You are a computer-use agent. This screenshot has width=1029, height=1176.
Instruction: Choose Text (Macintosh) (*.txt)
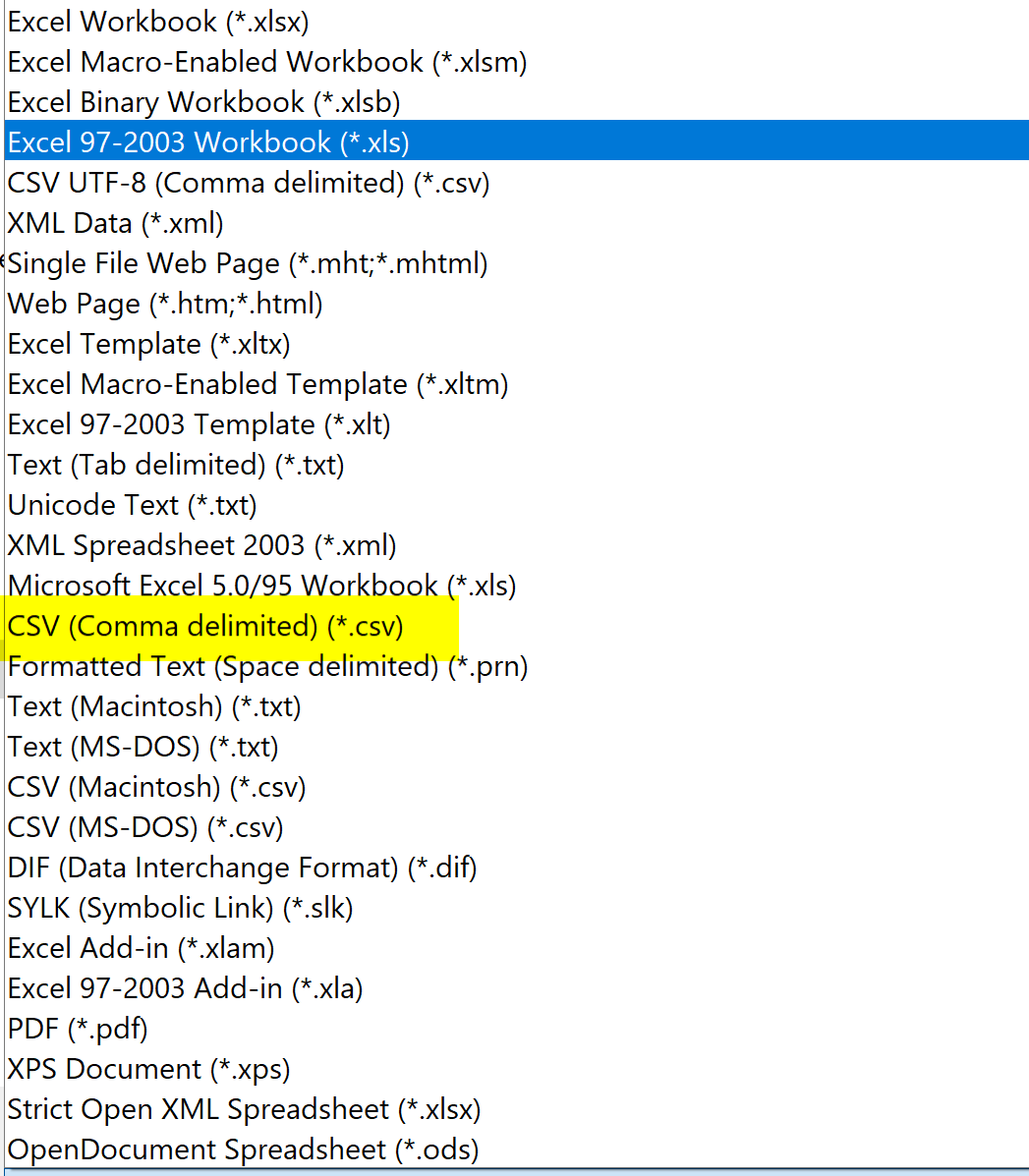[517, 707]
